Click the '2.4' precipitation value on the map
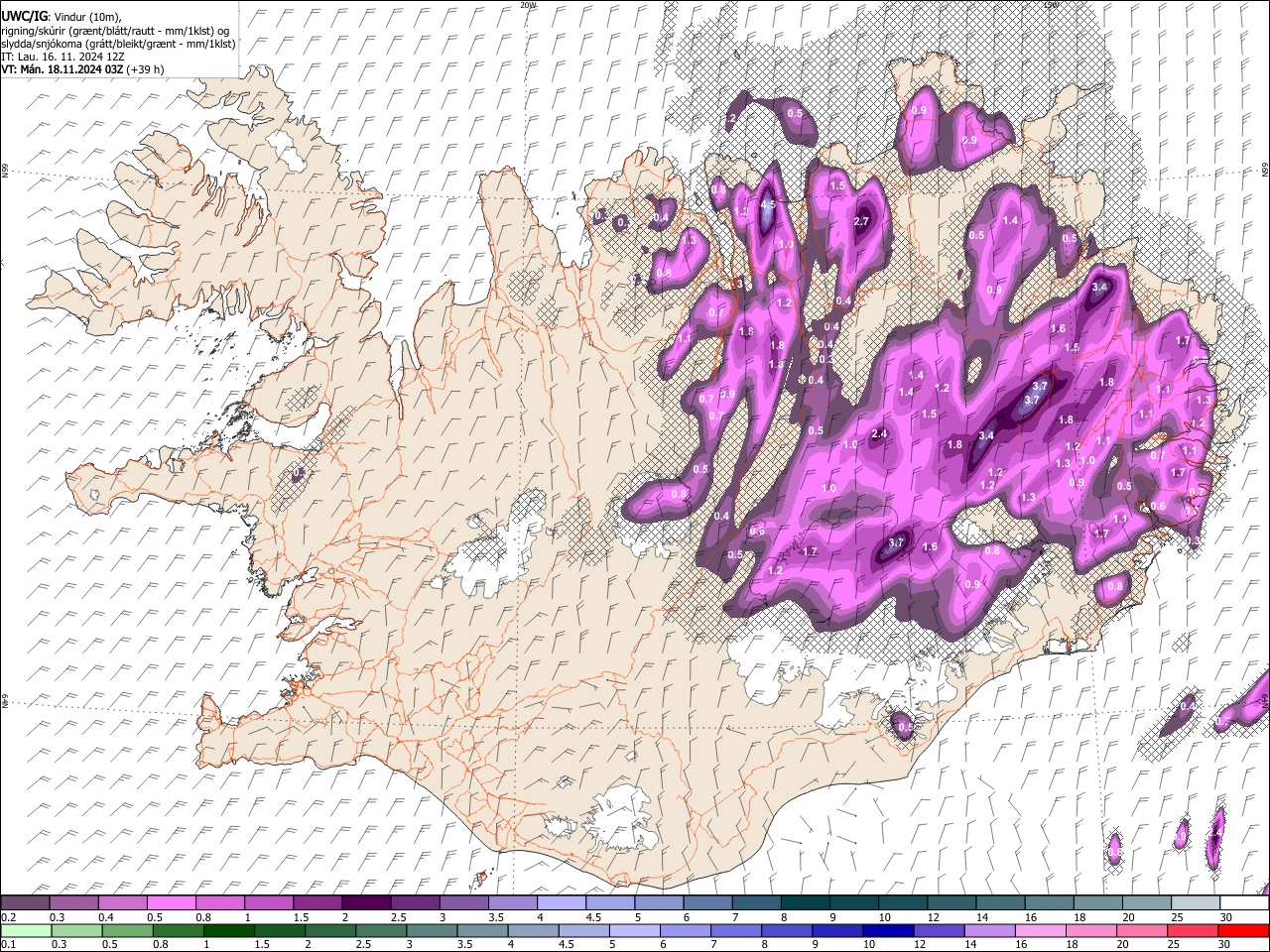This screenshot has height=952, width=1270. tap(879, 434)
